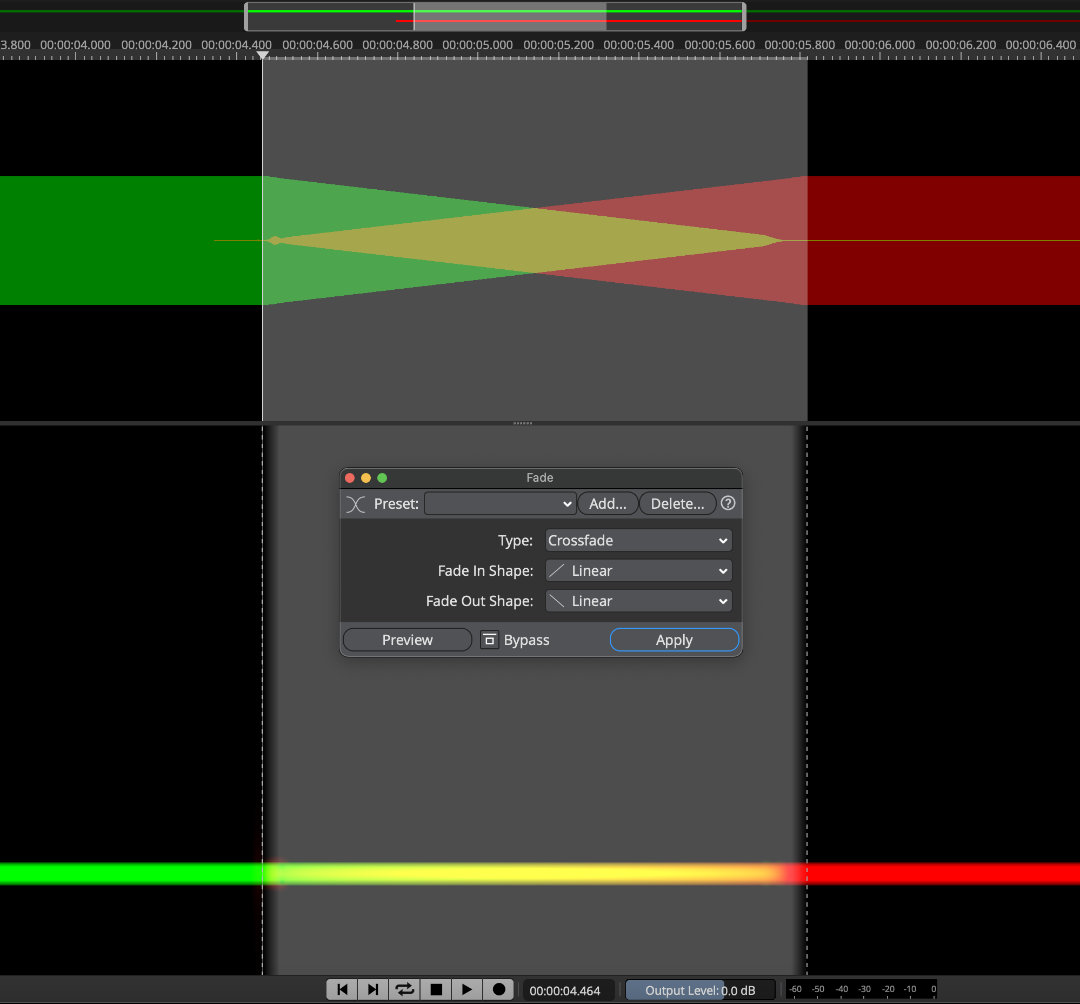The width and height of the screenshot is (1080, 1004).
Task: Click the pane splitter handle between views
Action: click(x=523, y=423)
